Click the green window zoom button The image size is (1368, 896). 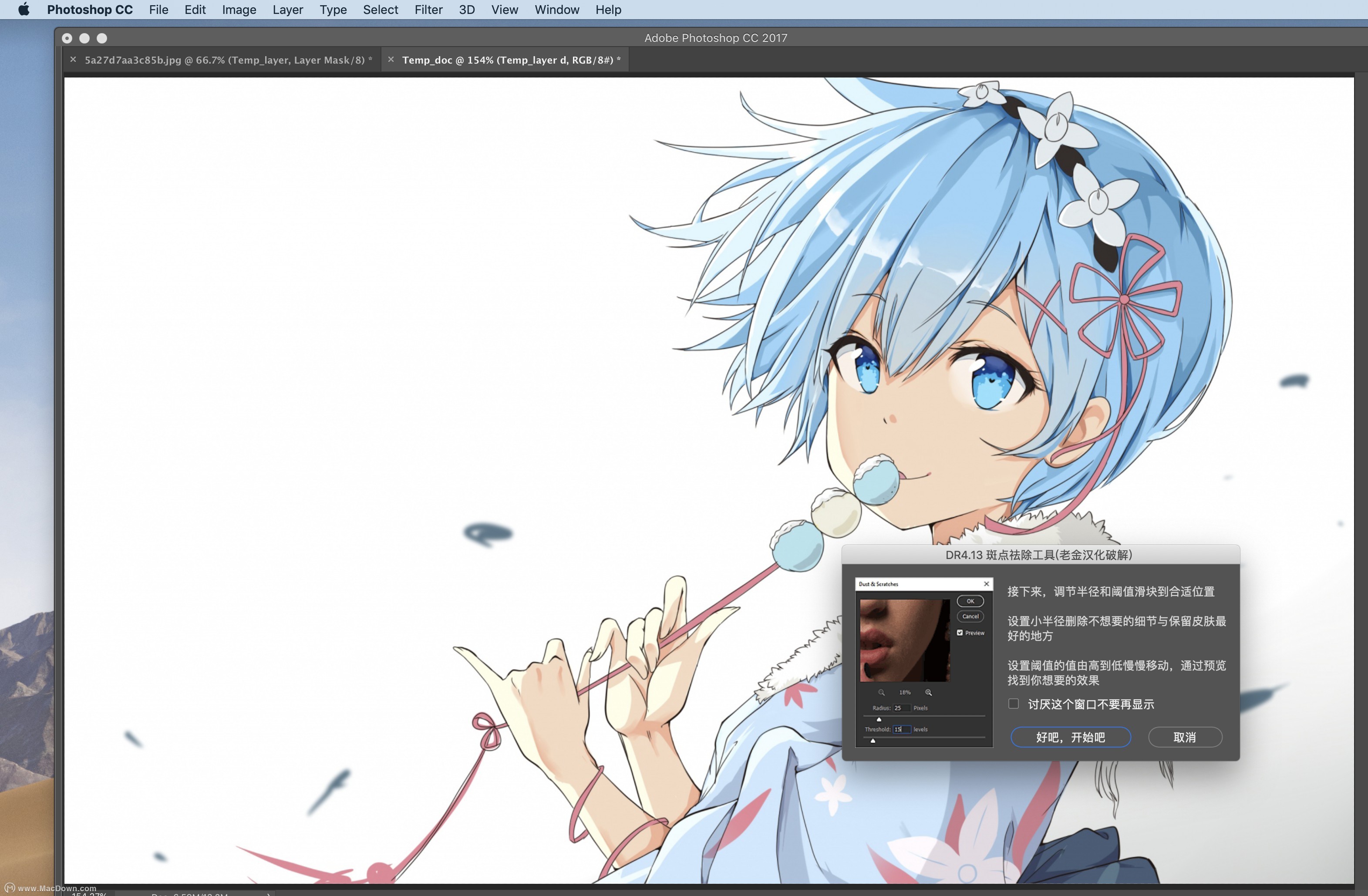(102, 38)
